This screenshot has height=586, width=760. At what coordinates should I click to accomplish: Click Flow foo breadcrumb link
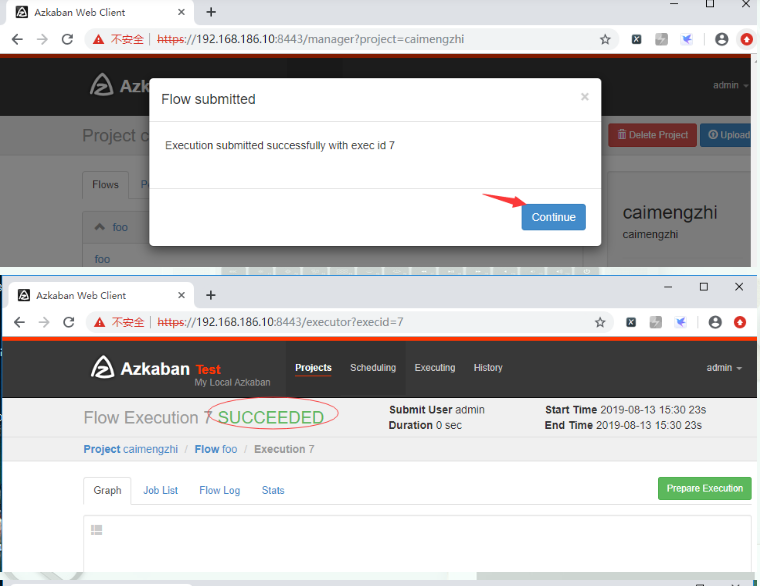click(x=216, y=449)
